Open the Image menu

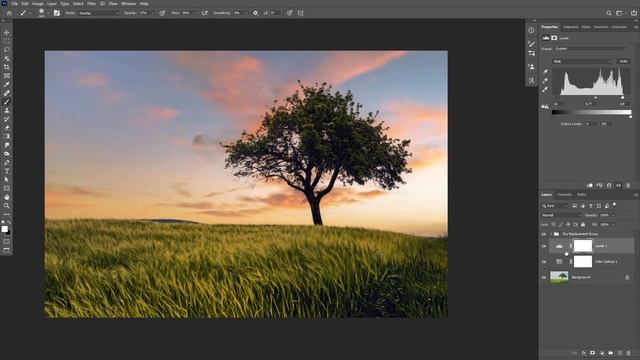pos(38,4)
